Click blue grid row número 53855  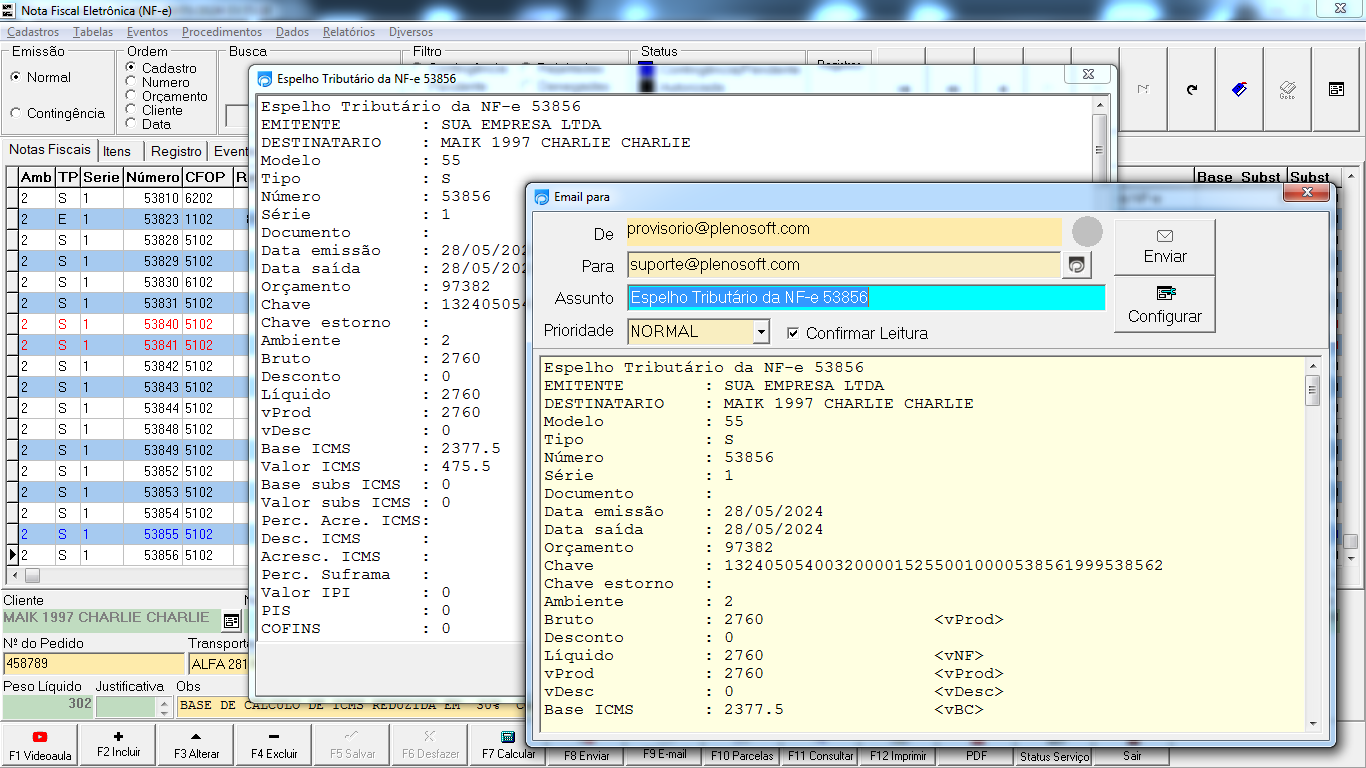pos(125,535)
